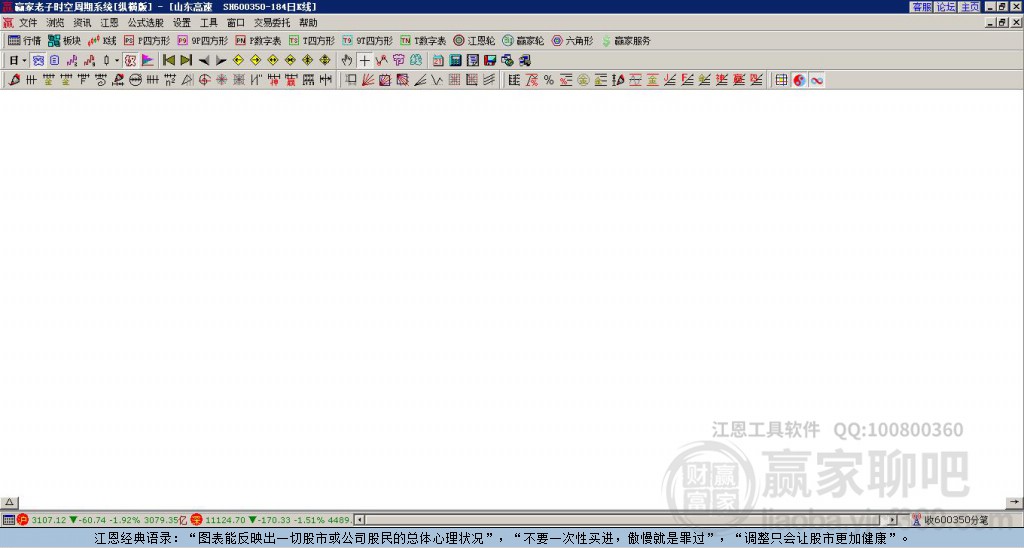Screen dimensions: 1024x548
Task: Click the right-arrow button above status bar
Action: tap(1014, 502)
